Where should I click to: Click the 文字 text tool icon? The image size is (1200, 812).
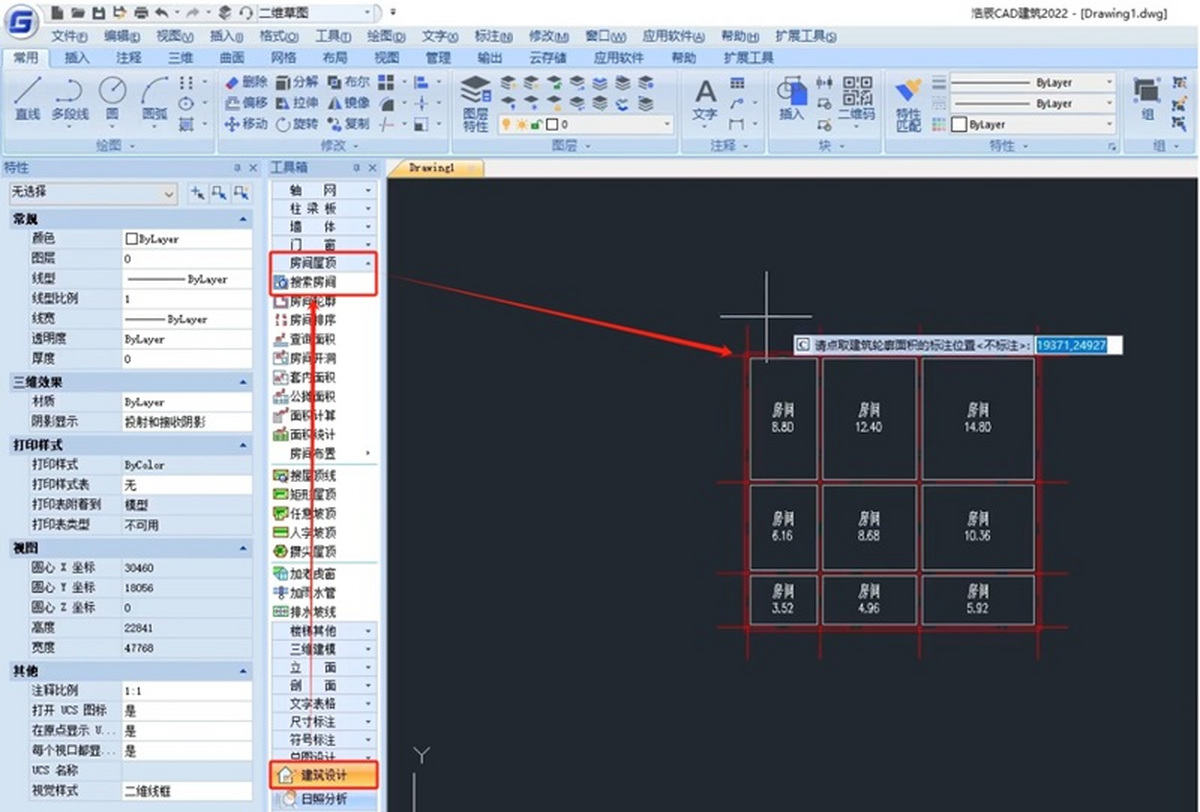[x=705, y=100]
